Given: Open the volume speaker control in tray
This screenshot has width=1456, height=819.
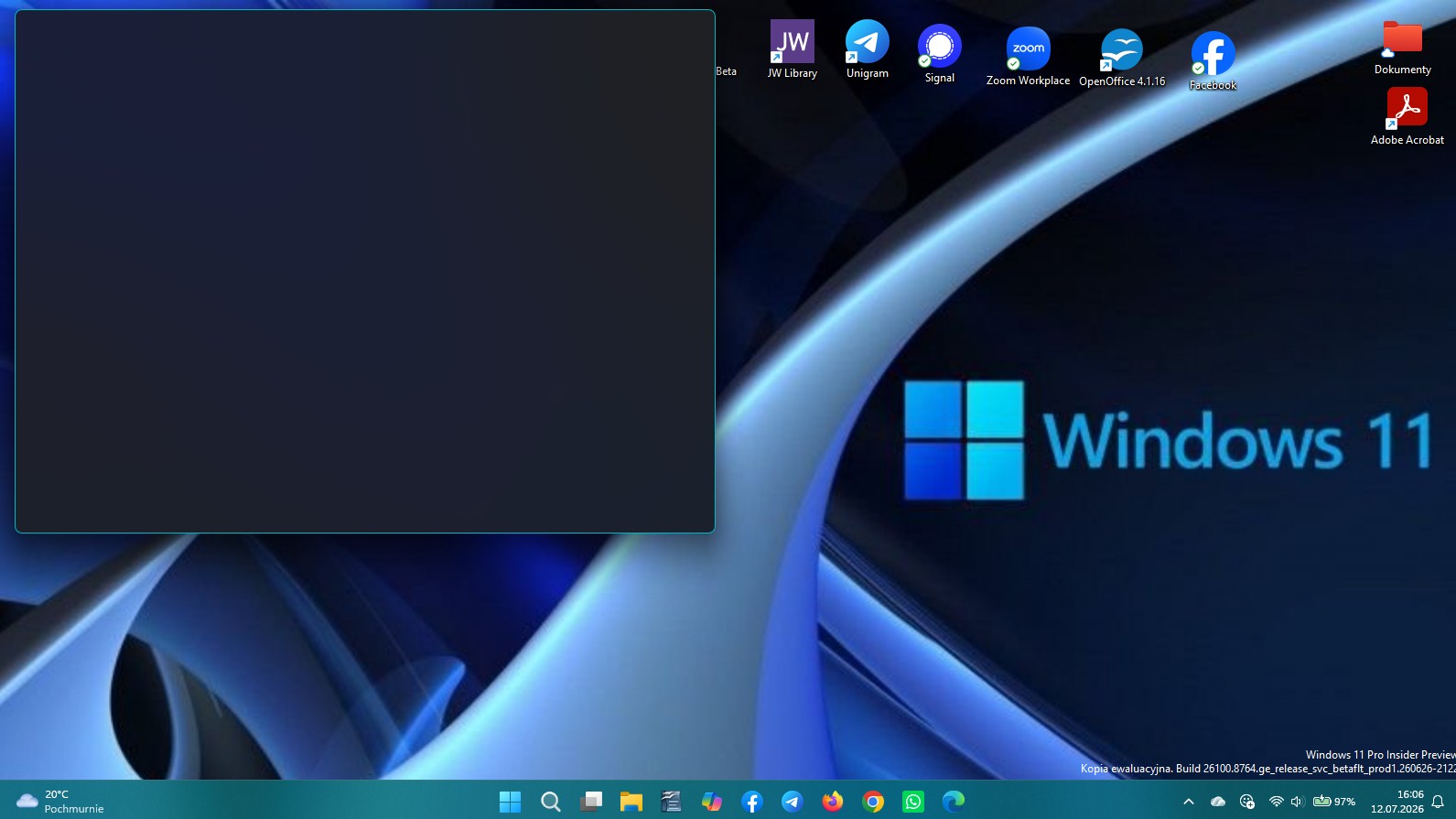Looking at the screenshot, I should [x=1296, y=802].
